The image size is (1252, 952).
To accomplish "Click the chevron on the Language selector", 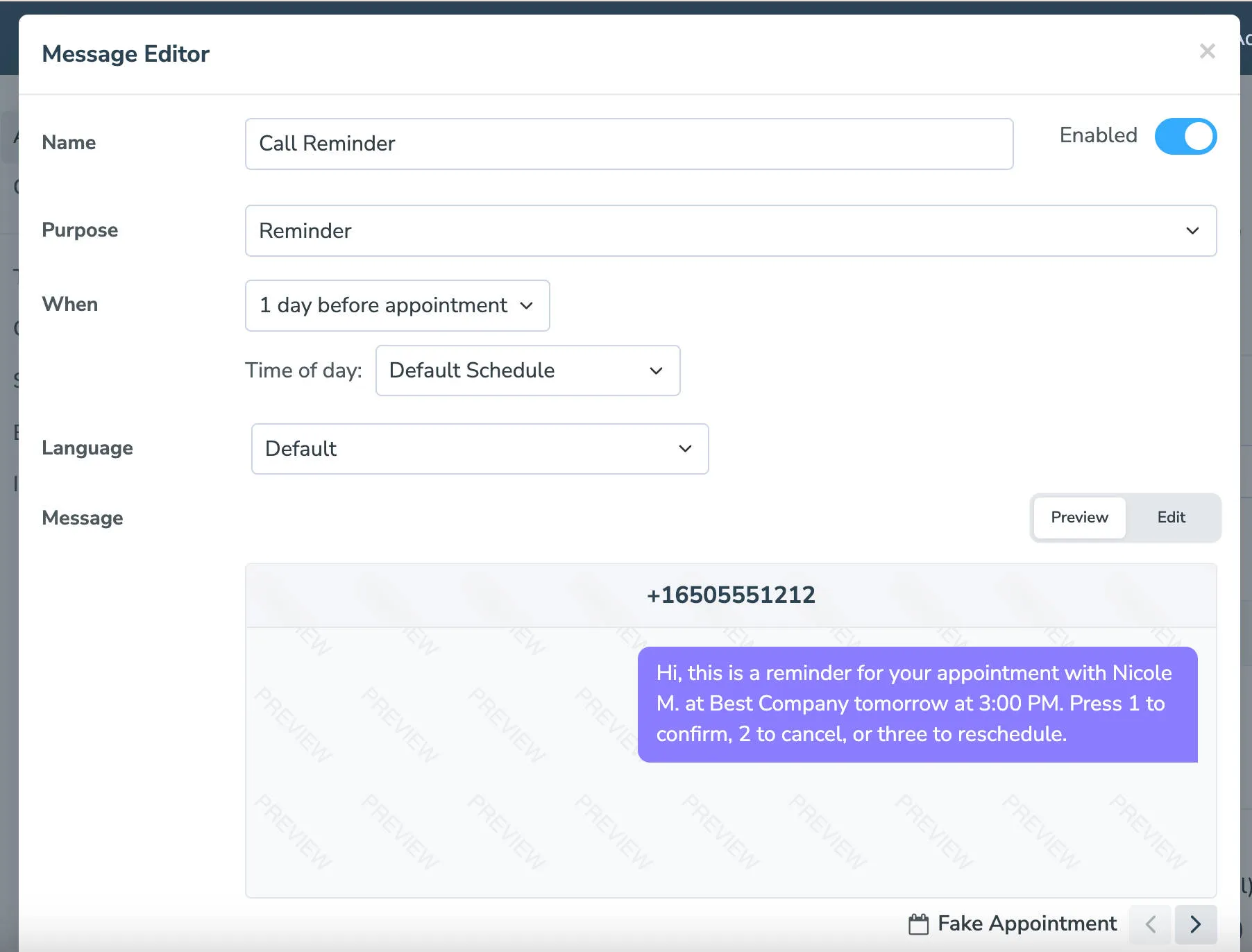I will coord(684,449).
